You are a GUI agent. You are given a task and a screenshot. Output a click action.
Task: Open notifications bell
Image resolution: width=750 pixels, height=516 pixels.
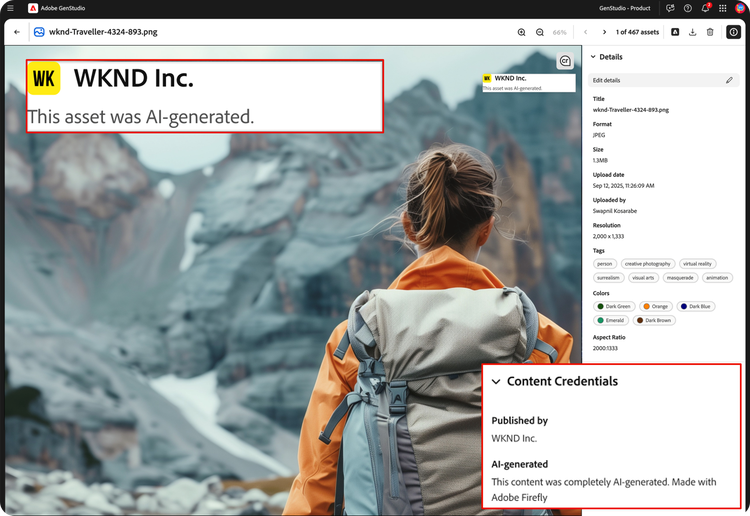click(x=706, y=8)
